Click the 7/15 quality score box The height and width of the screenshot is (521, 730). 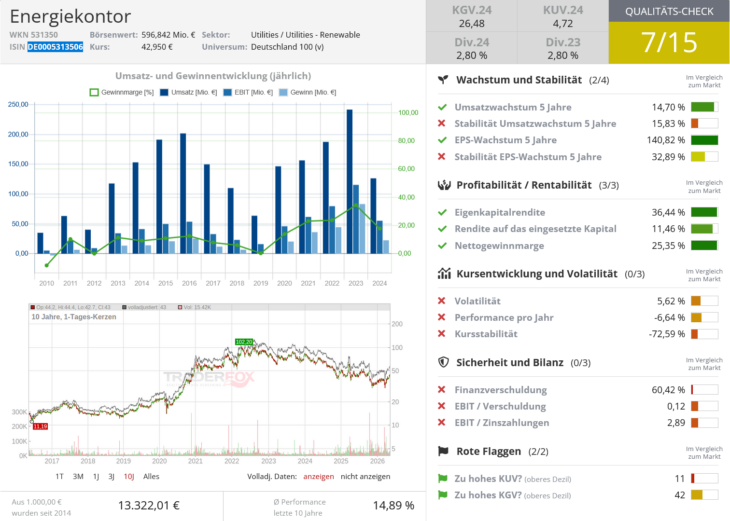pyautogui.click(x=669, y=42)
